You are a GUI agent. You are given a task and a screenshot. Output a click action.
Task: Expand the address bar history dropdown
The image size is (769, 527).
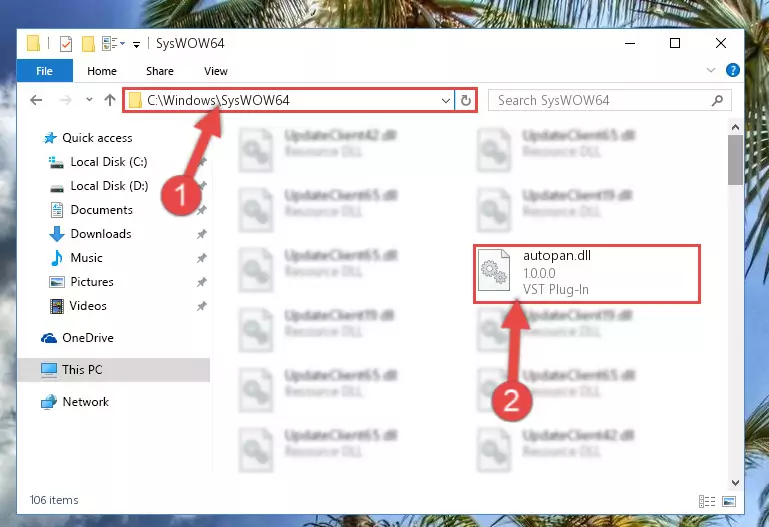446,100
